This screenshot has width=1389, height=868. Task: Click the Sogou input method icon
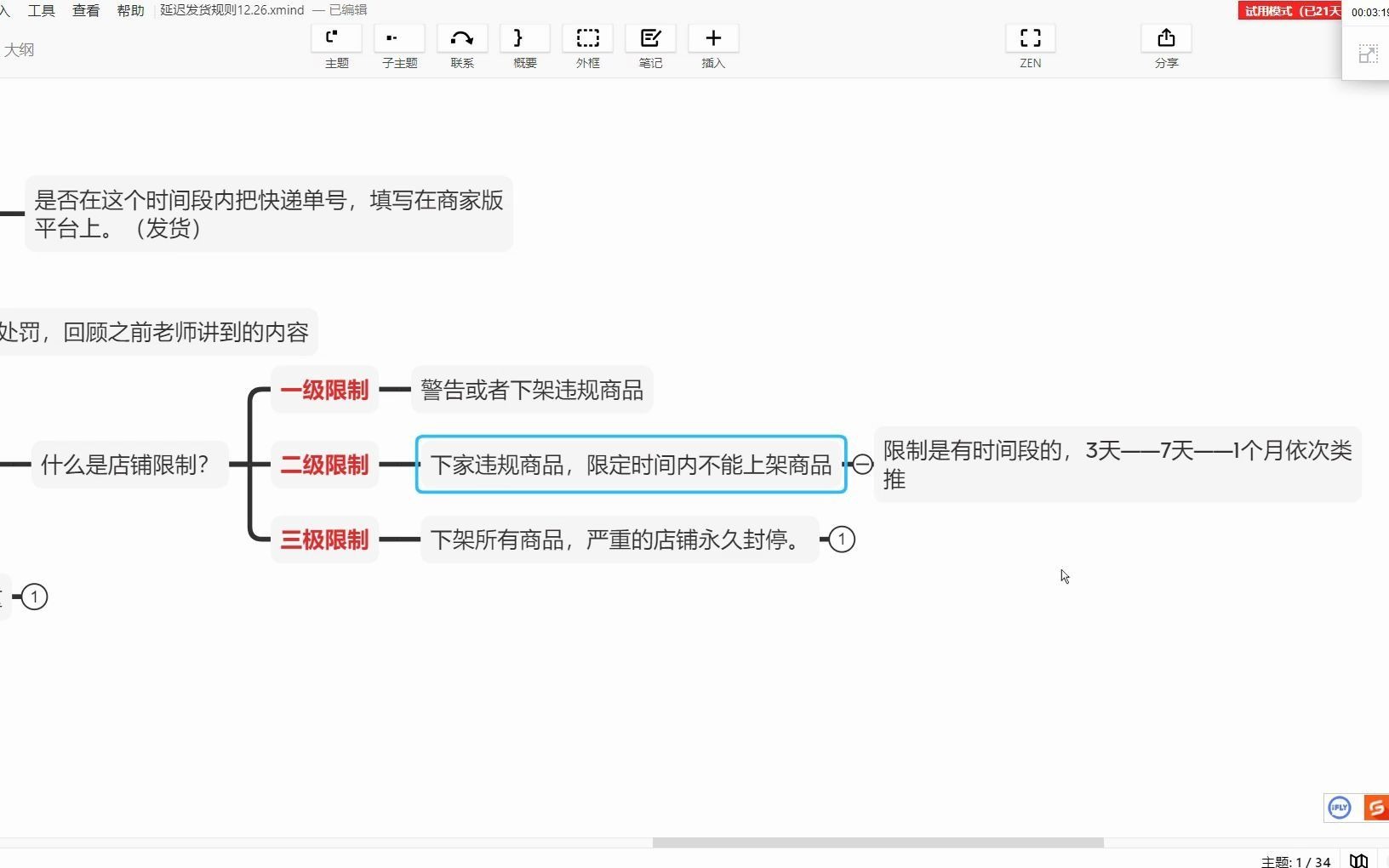point(1375,807)
